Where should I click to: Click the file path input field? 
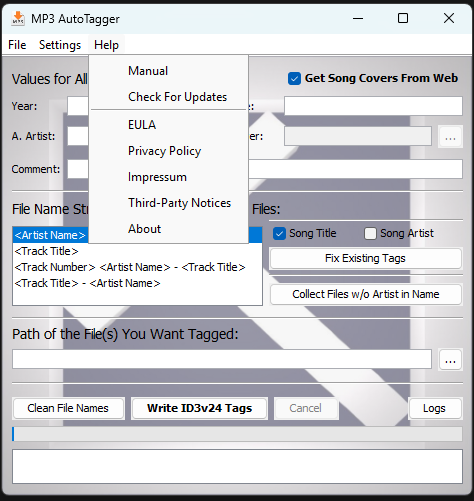click(x=222, y=359)
